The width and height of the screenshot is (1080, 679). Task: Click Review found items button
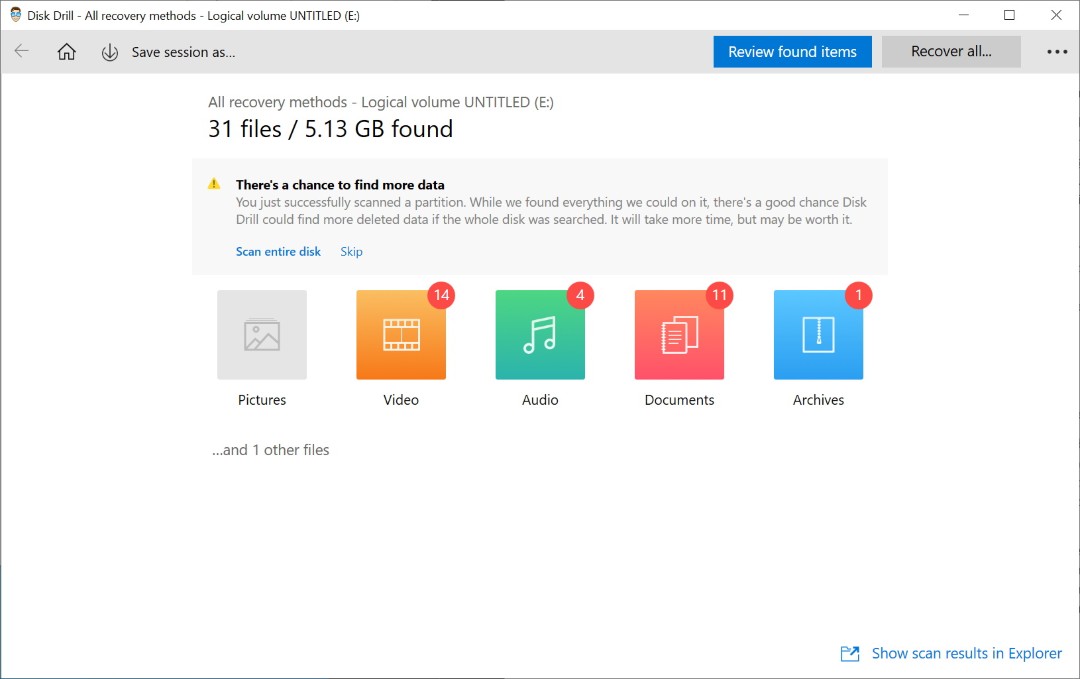(x=792, y=52)
